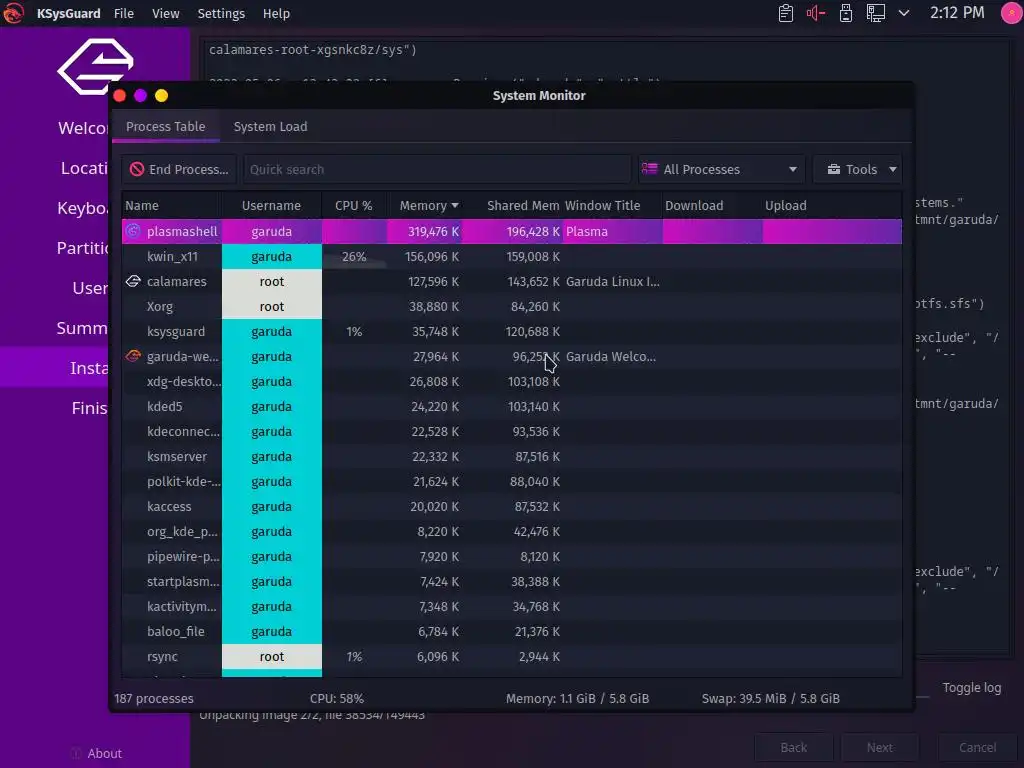Open the removable device tray icon
Viewport: 1024px width, 768px height.
point(846,13)
